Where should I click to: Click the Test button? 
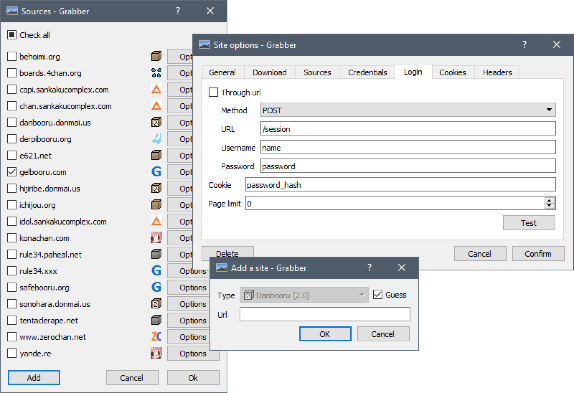tap(529, 222)
